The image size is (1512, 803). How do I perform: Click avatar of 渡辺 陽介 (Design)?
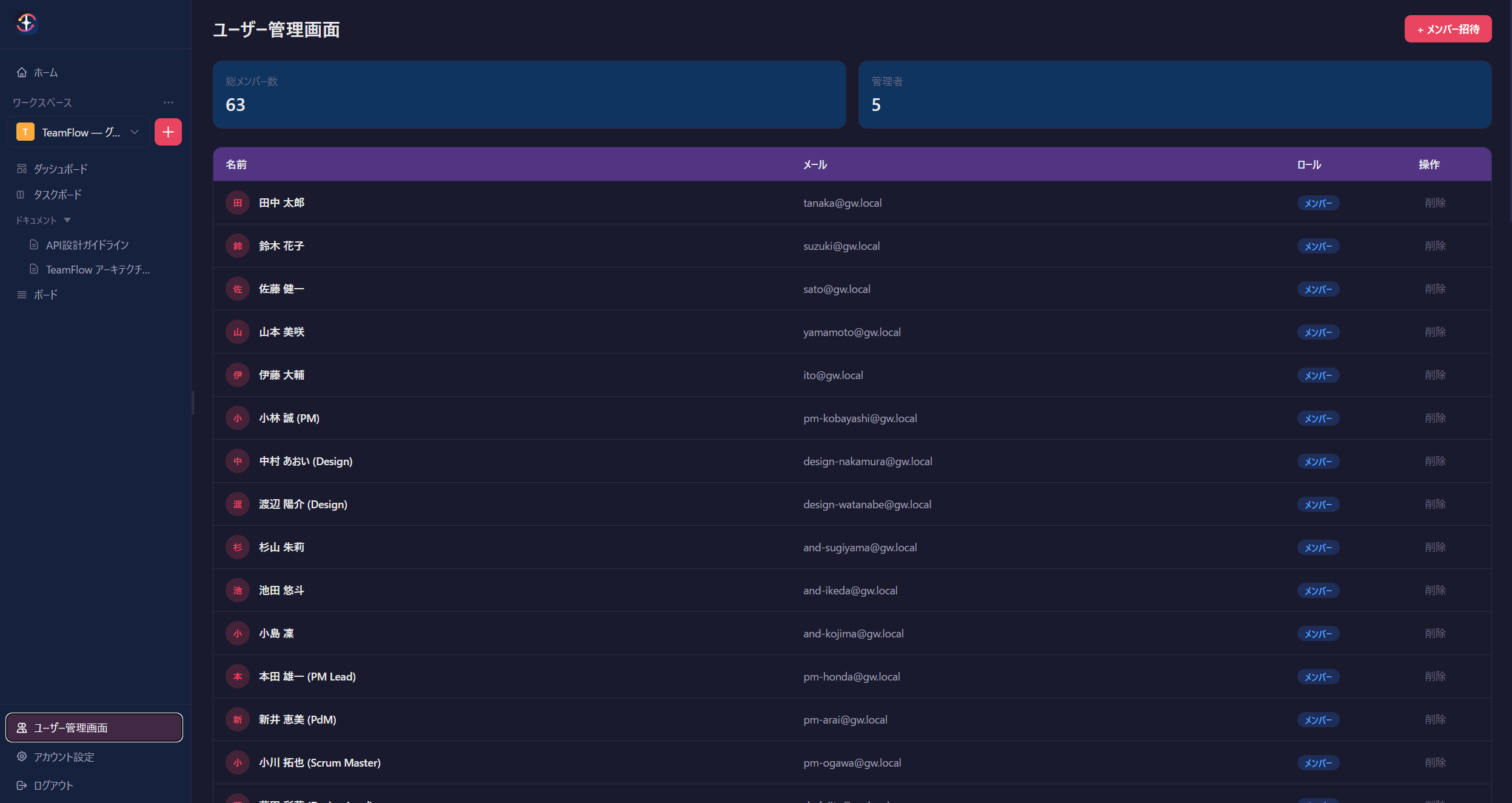tap(238, 504)
